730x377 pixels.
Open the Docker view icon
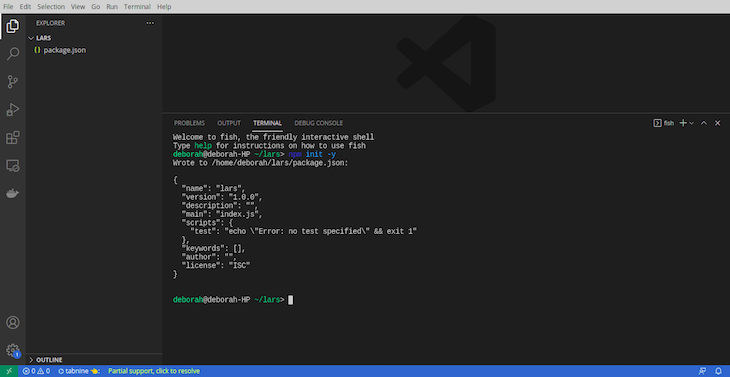coord(13,193)
